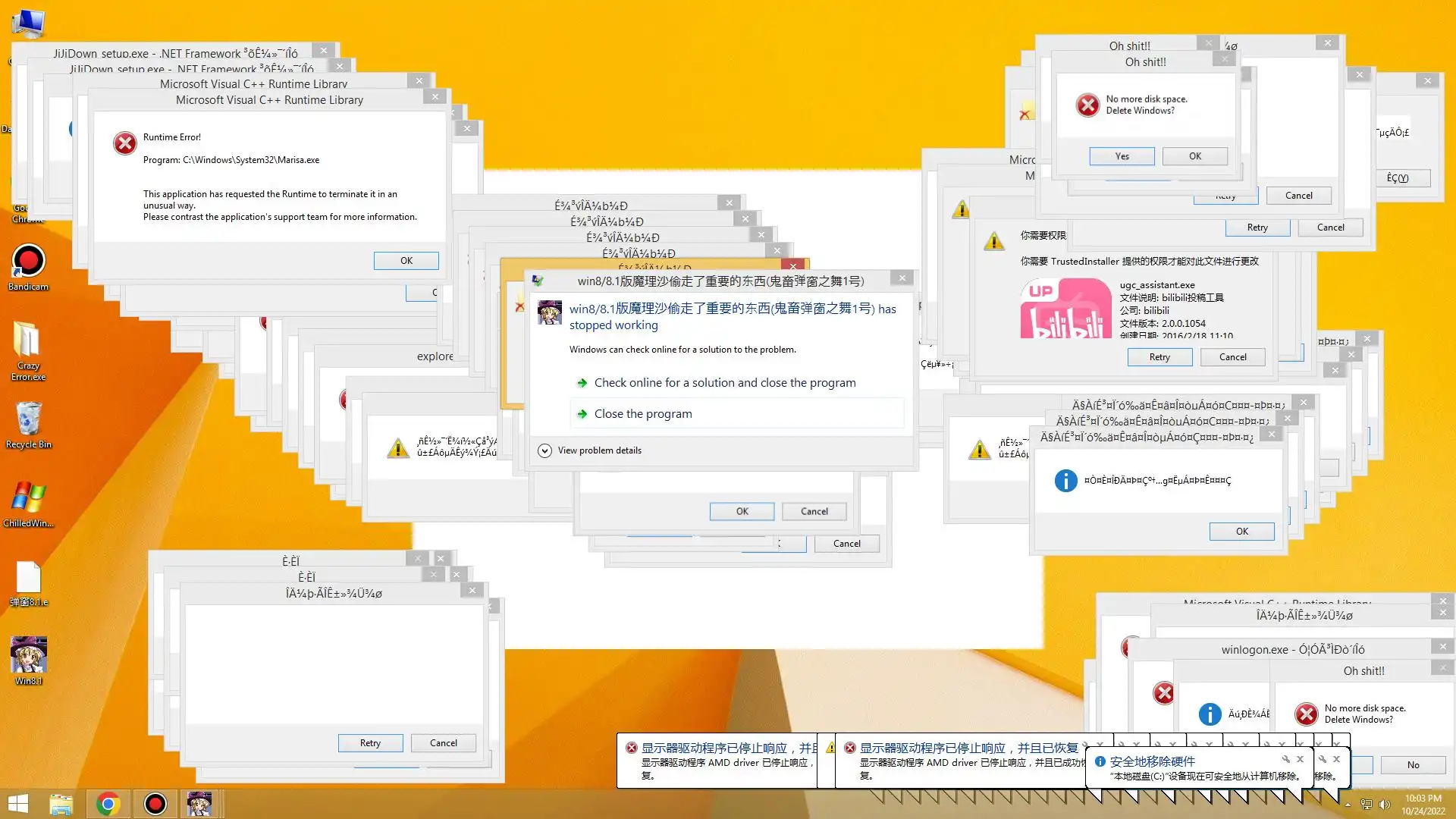This screenshot has height=819, width=1456.
Task: Choose Check online for a solution option
Action: [x=724, y=383]
